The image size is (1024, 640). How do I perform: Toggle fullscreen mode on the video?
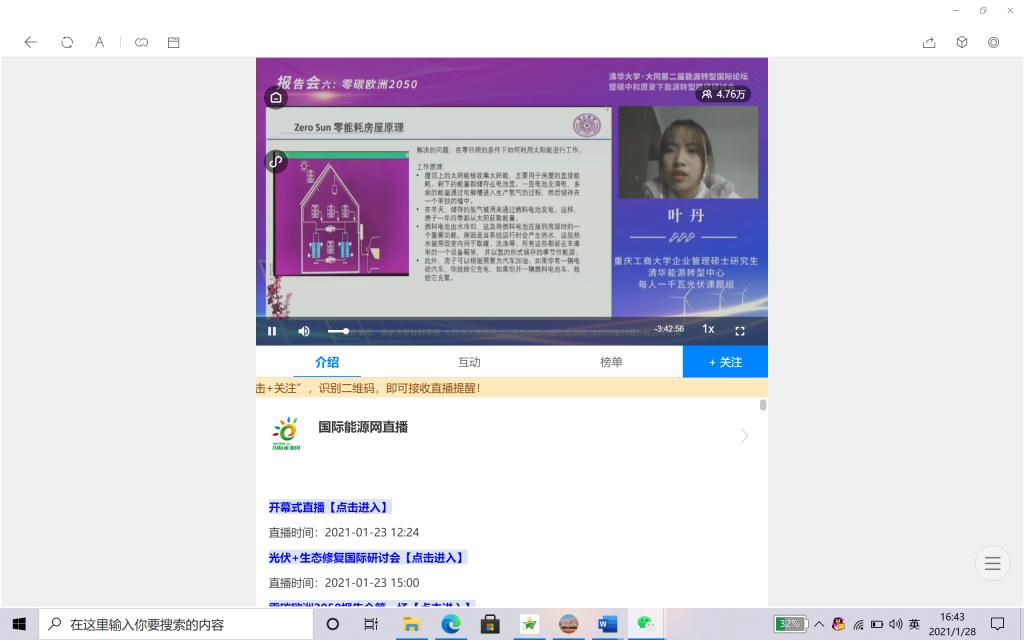(x=740, y=331)
